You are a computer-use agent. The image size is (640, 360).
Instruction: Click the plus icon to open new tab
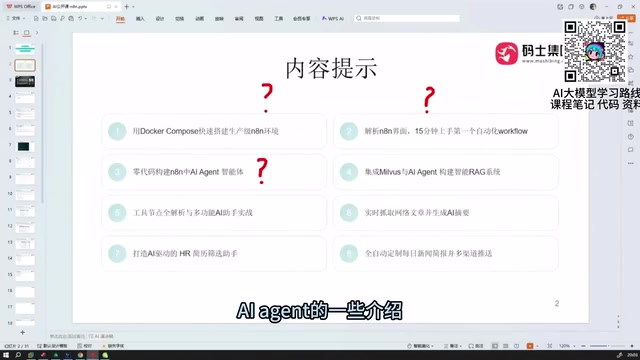pyautogui.click(x=127, y=7)
